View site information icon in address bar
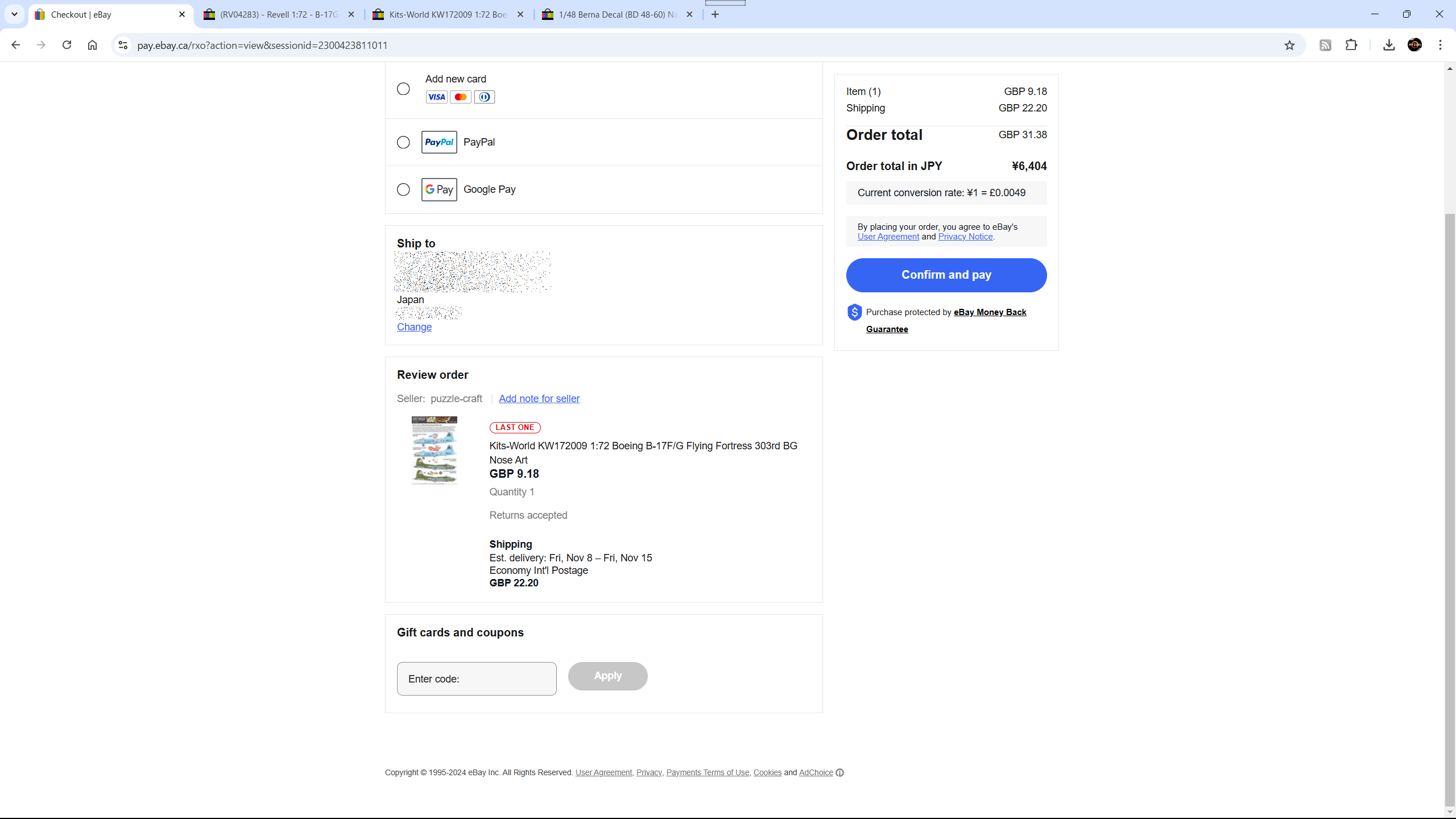1456x819 pixels. (x=122, y=45)
